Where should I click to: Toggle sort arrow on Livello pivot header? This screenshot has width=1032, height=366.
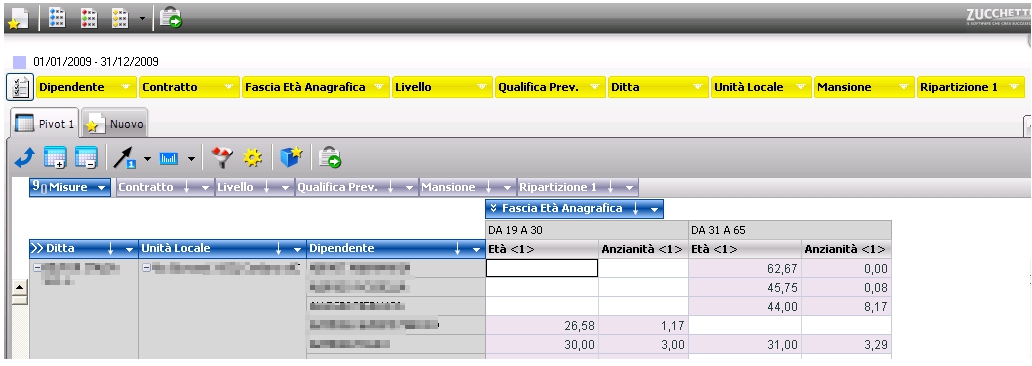[267, 188]
